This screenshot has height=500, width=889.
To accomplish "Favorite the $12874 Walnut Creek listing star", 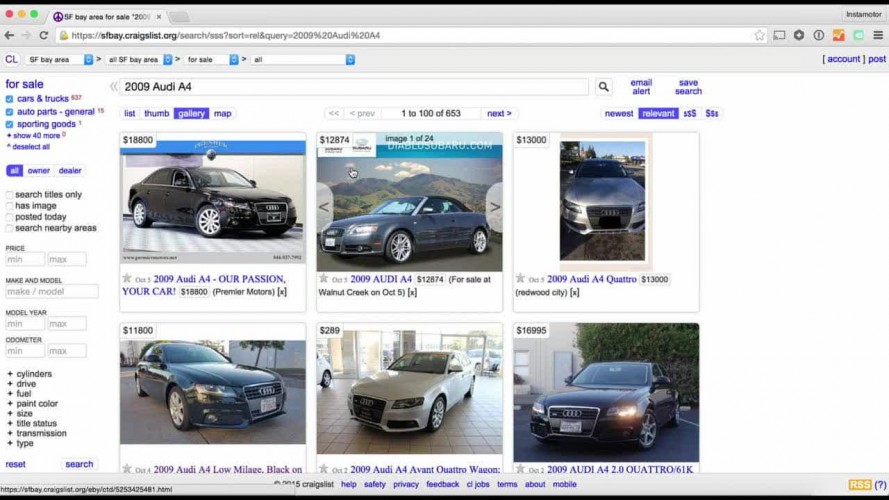I will [323, 278].
